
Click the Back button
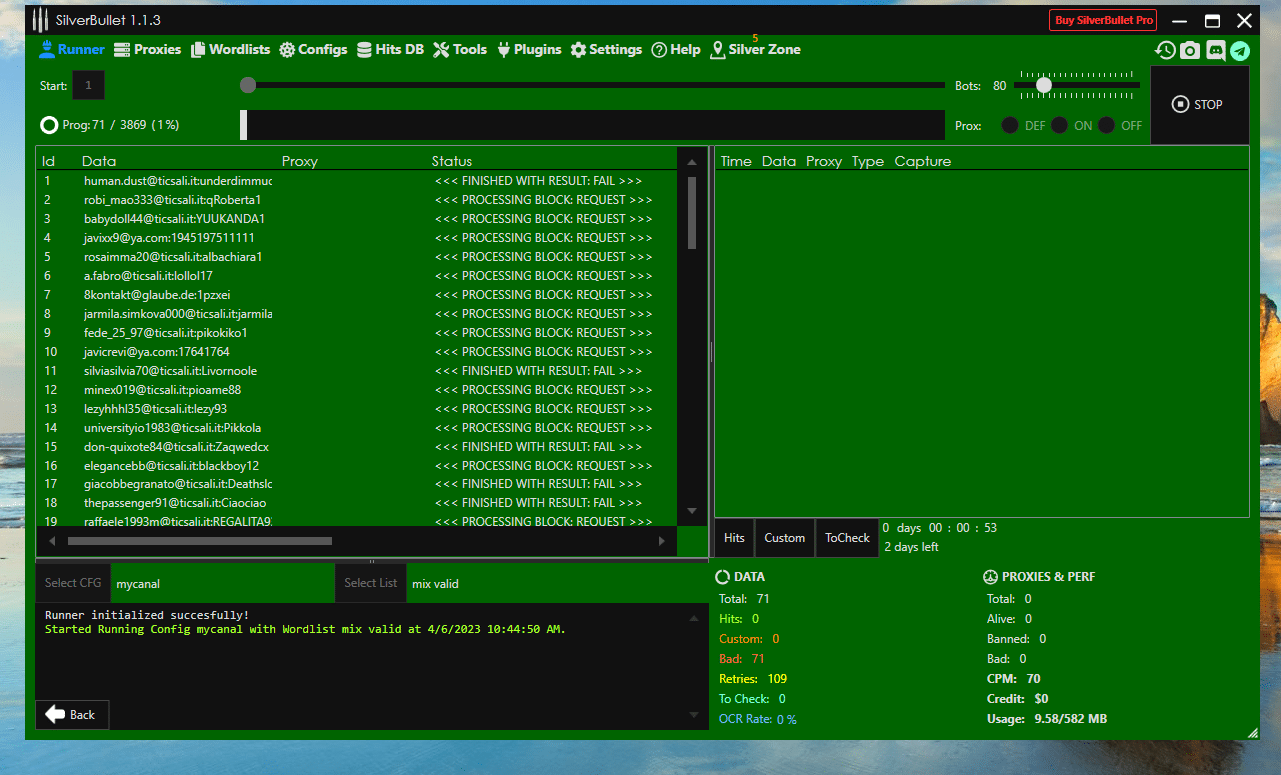pos(72,714)
